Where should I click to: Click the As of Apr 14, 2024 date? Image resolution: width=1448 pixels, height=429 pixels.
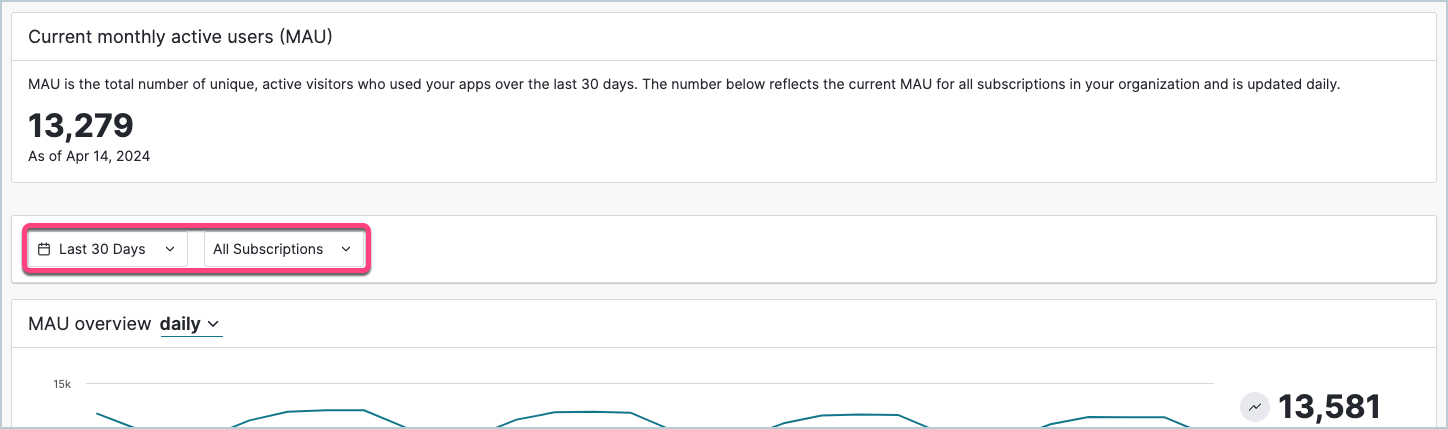click(x=89, y=156)
